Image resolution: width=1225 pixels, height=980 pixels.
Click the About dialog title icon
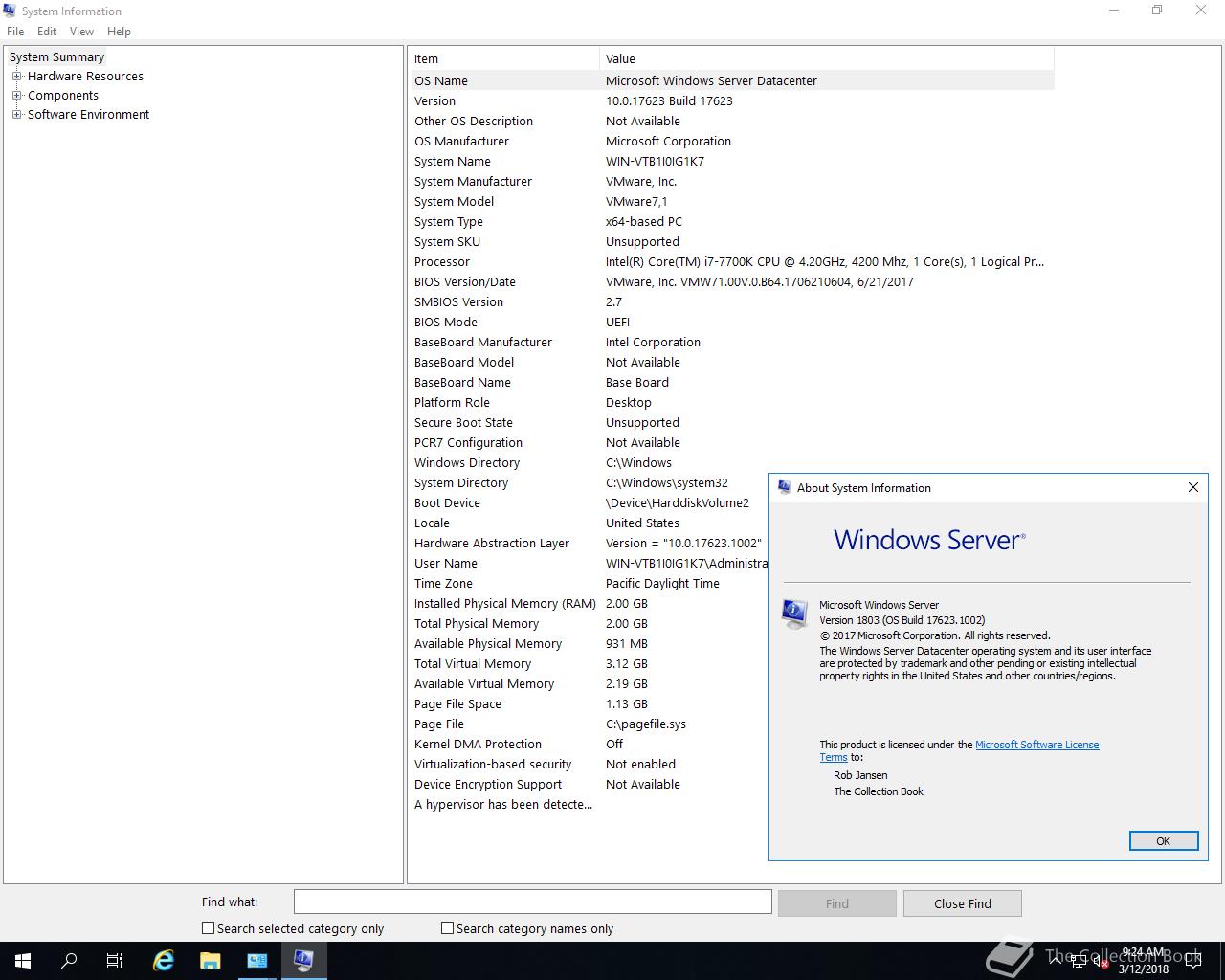pos(784,487)
